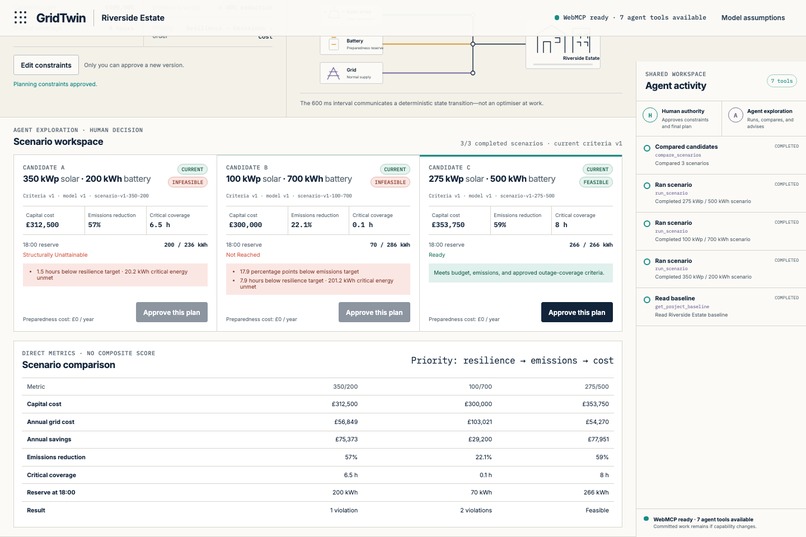The image size is (806, 537).
Task: Click the 275/500 comparison column header
Action: pyautogui.click(x=596, y=386)
